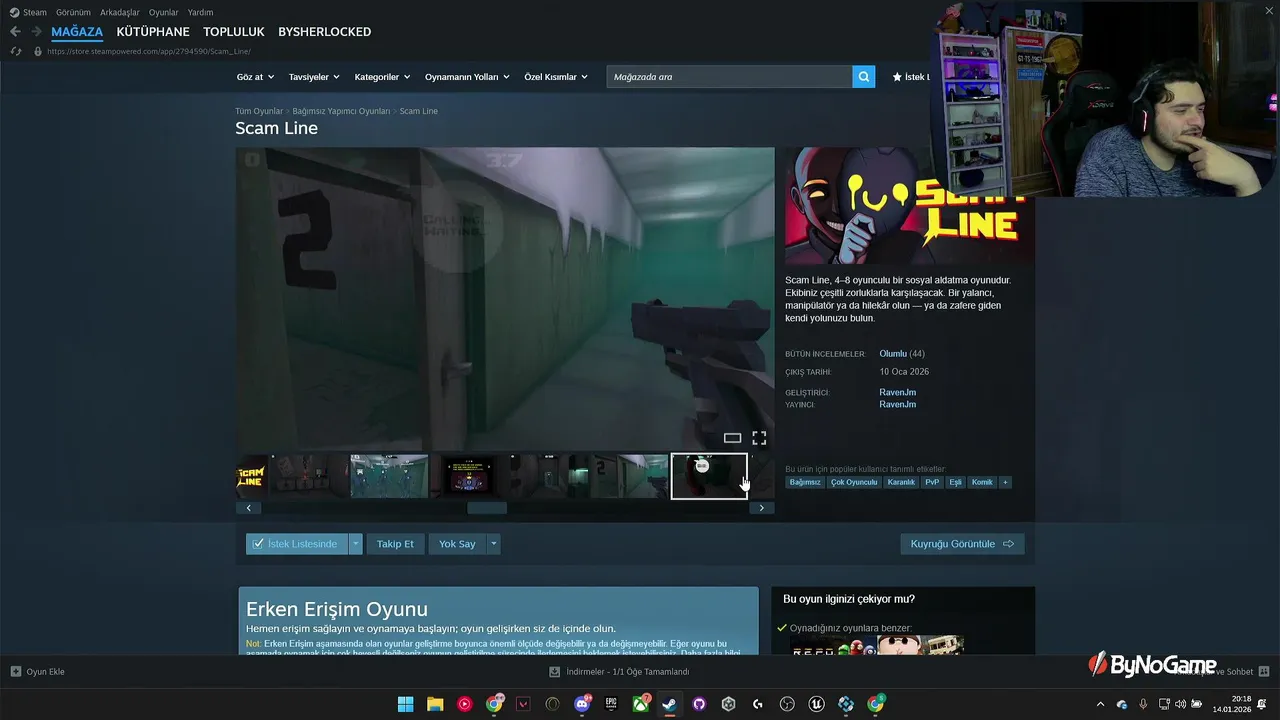
Task: Open the Oyunlar menu
Action: 164,12
